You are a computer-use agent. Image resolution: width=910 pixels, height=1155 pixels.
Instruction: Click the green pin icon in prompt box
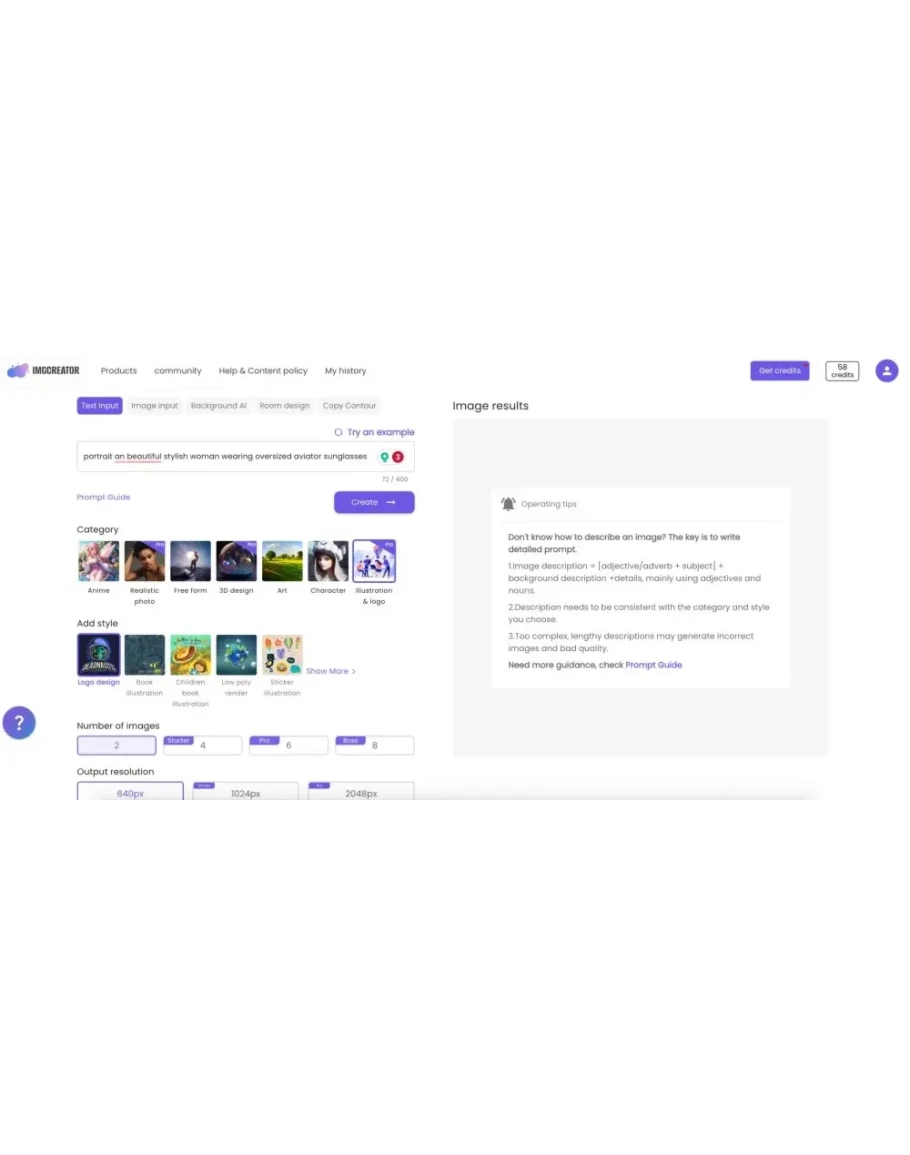(384, 457)
